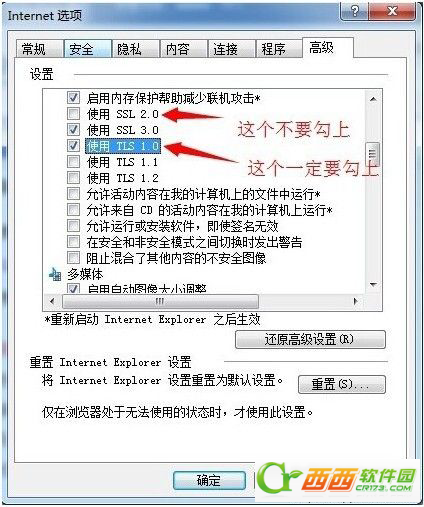Click the multimedia (多媒体) category icon

tap(55, 275)
